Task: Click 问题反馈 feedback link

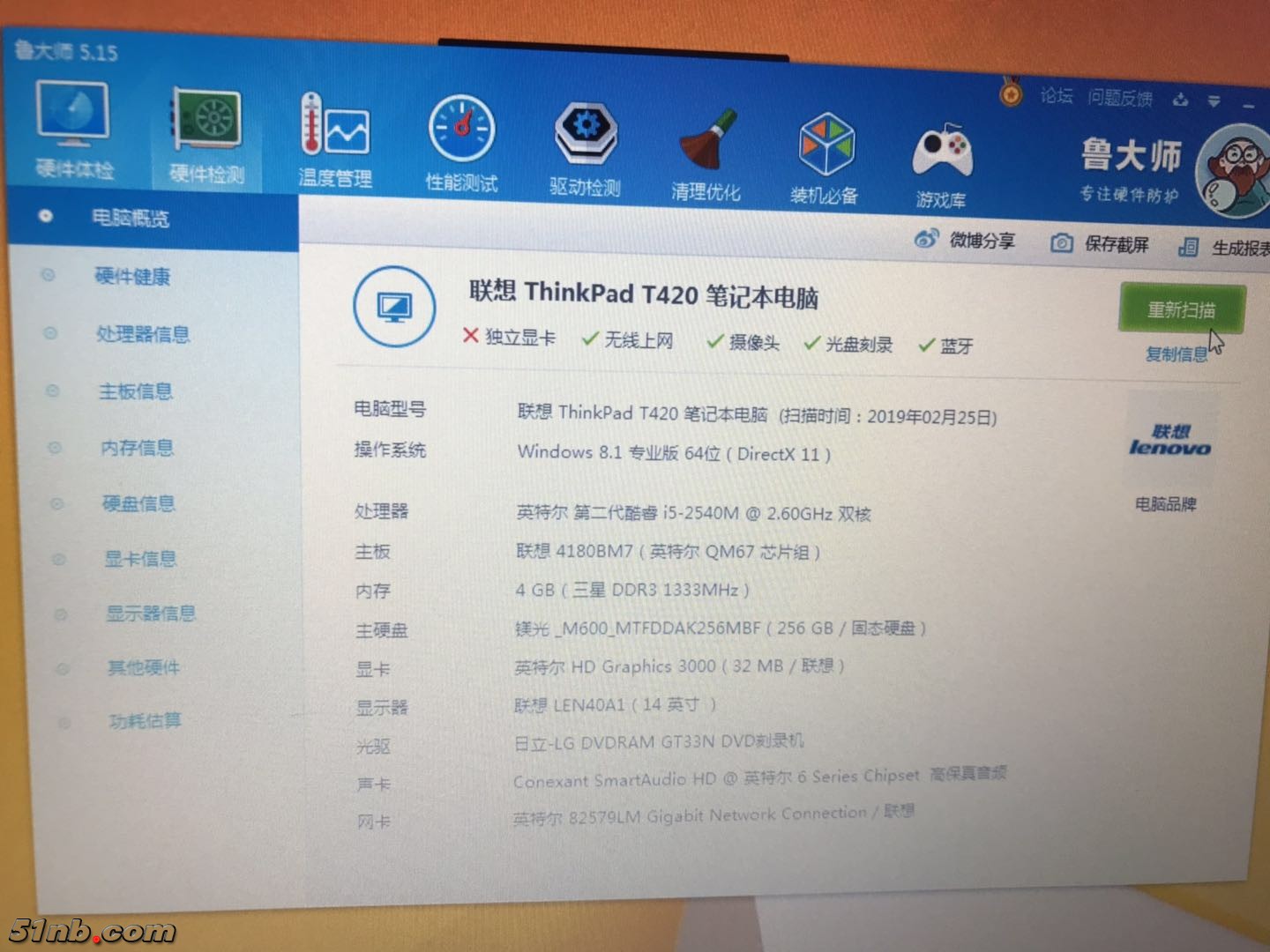Action: (1119, 98)
